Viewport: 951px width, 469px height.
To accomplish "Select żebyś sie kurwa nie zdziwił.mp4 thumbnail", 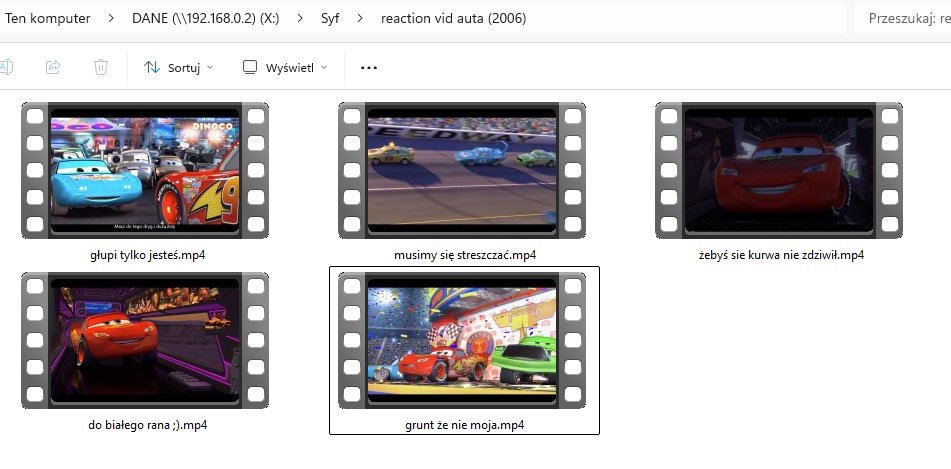I will coord(779,170).
